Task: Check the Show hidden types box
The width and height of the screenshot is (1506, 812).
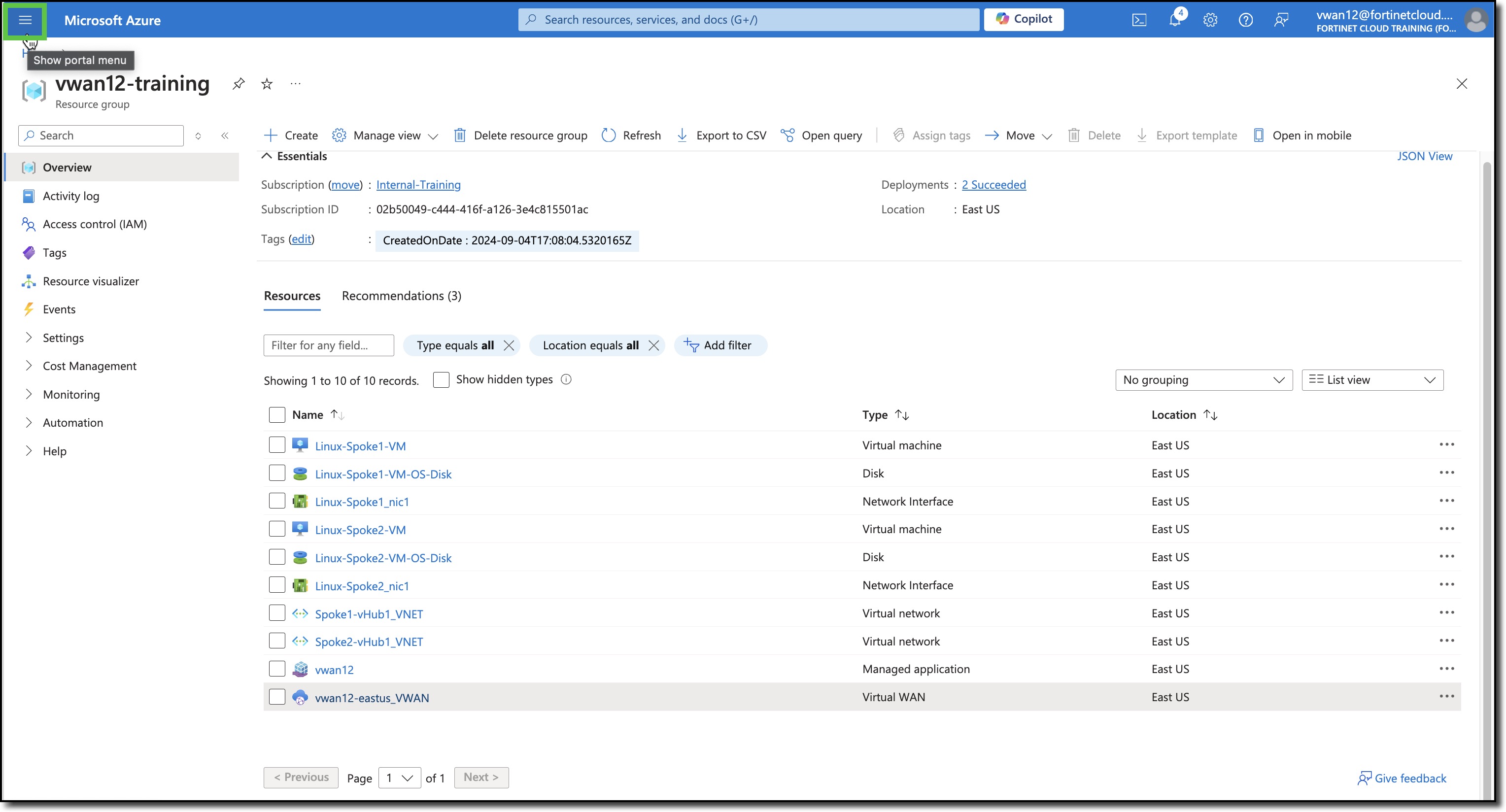Action: 441,380
